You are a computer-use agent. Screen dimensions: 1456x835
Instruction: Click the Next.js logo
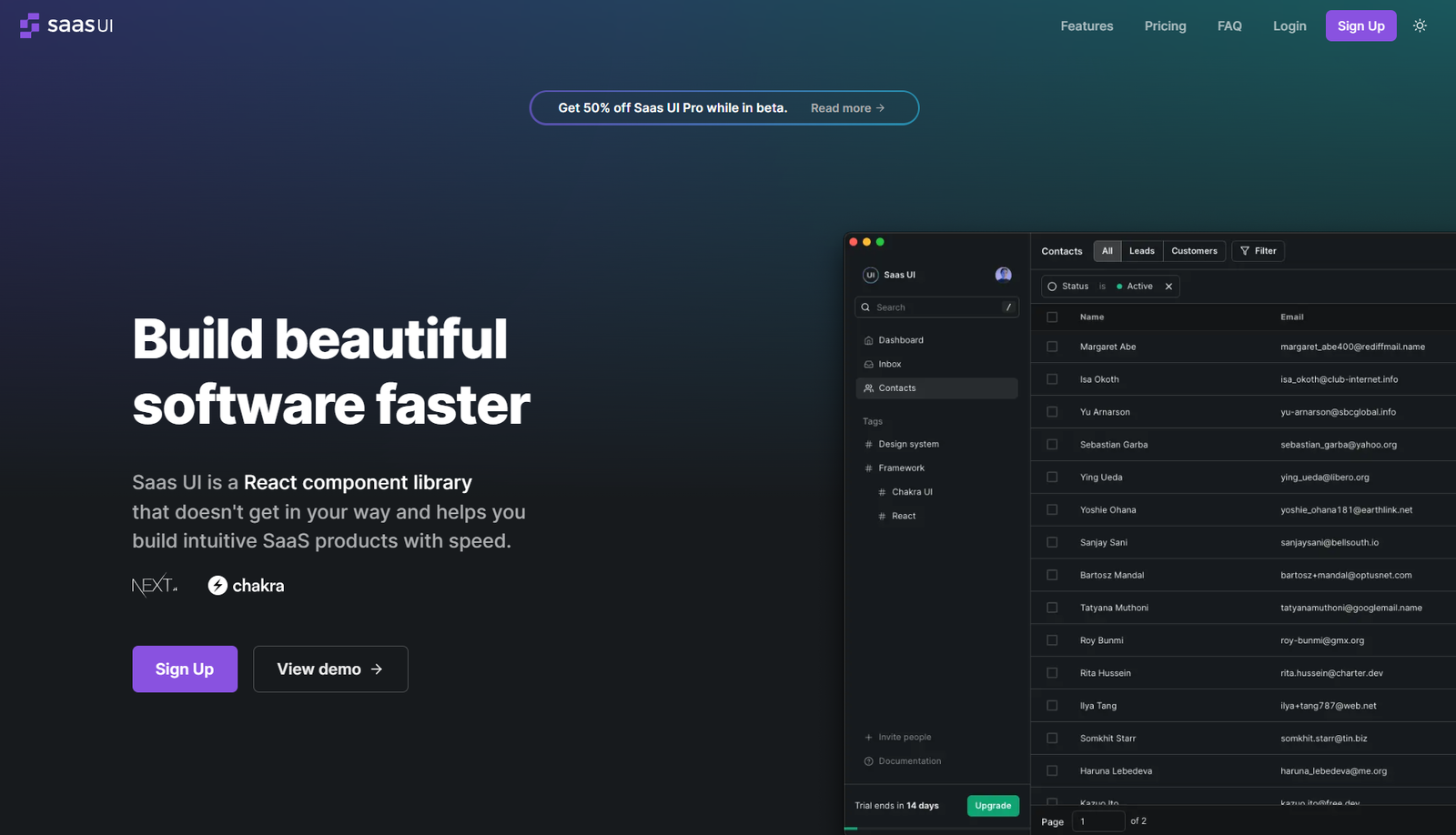tap(155, 585)
